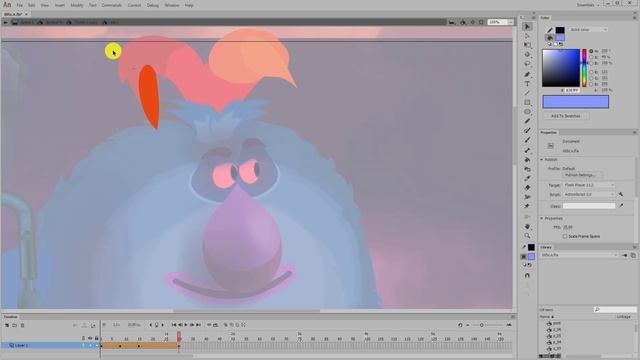Select the upper B brightness radio button
Screen dimensions: 640x360
[x=591, y=63]
